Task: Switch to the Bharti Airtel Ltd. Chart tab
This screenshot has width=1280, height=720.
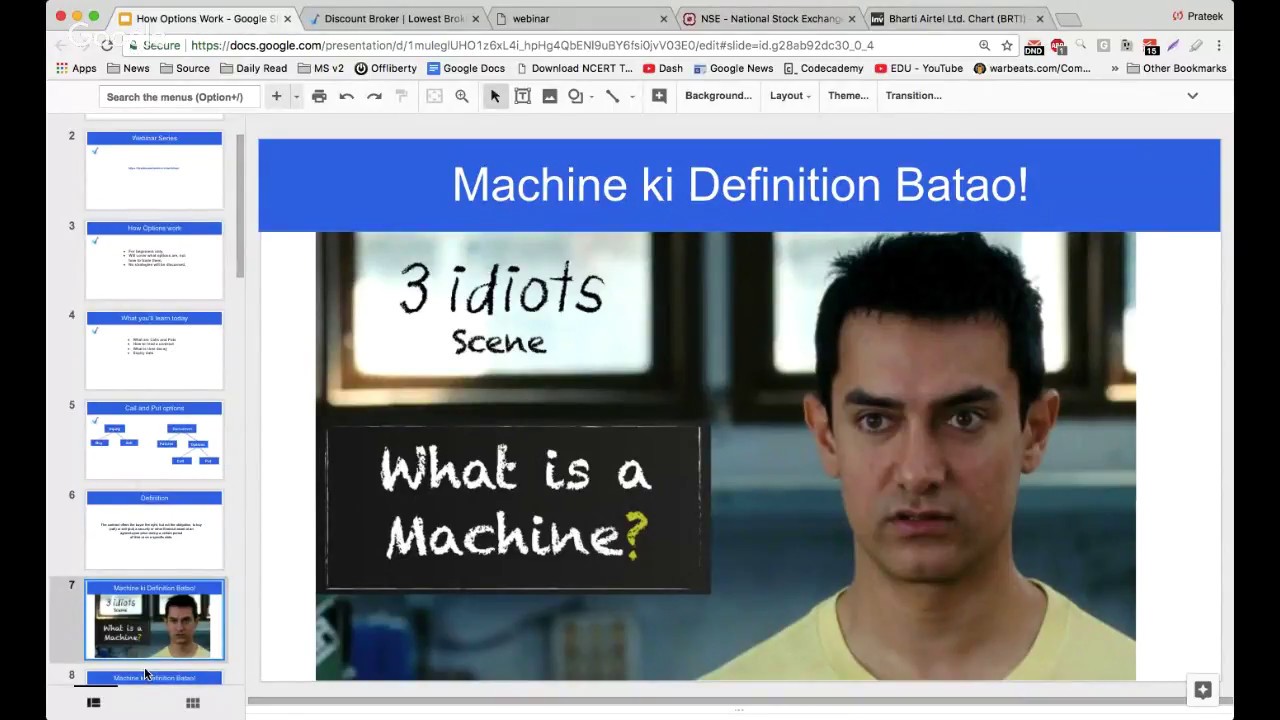Action: pos(957,18)
